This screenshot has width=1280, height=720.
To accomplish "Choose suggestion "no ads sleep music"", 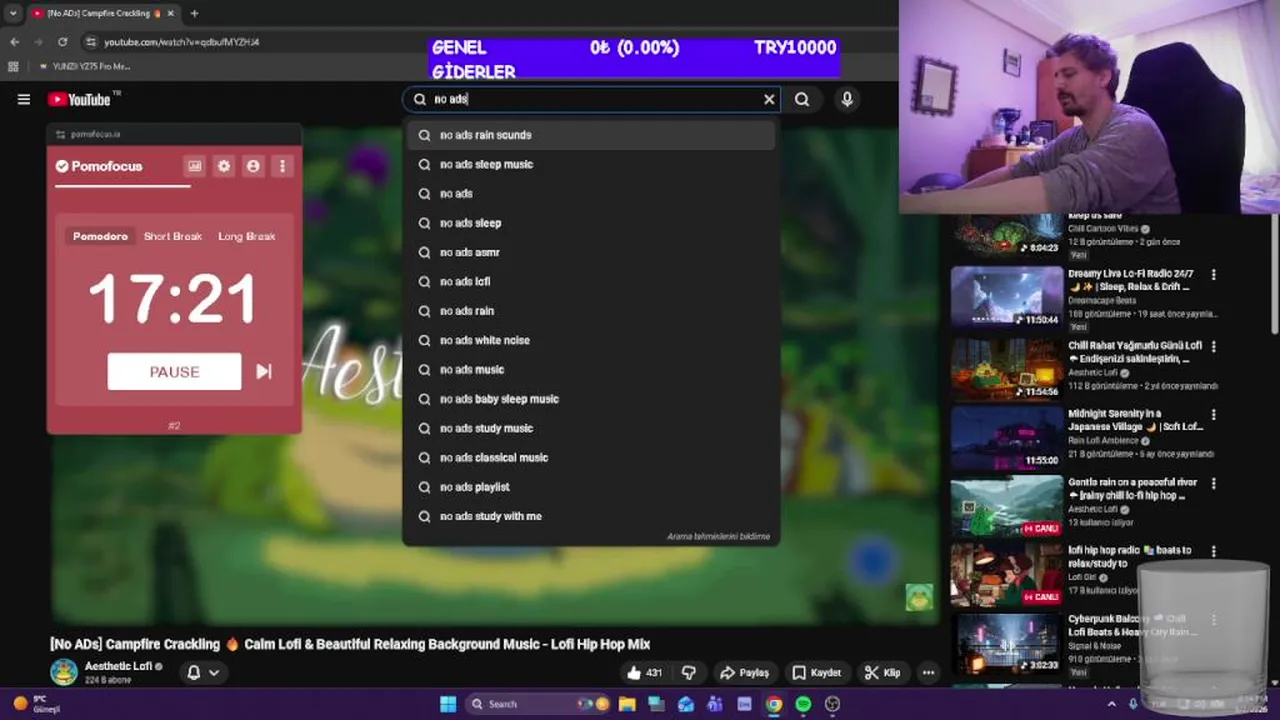I will (x=590, y=164).
